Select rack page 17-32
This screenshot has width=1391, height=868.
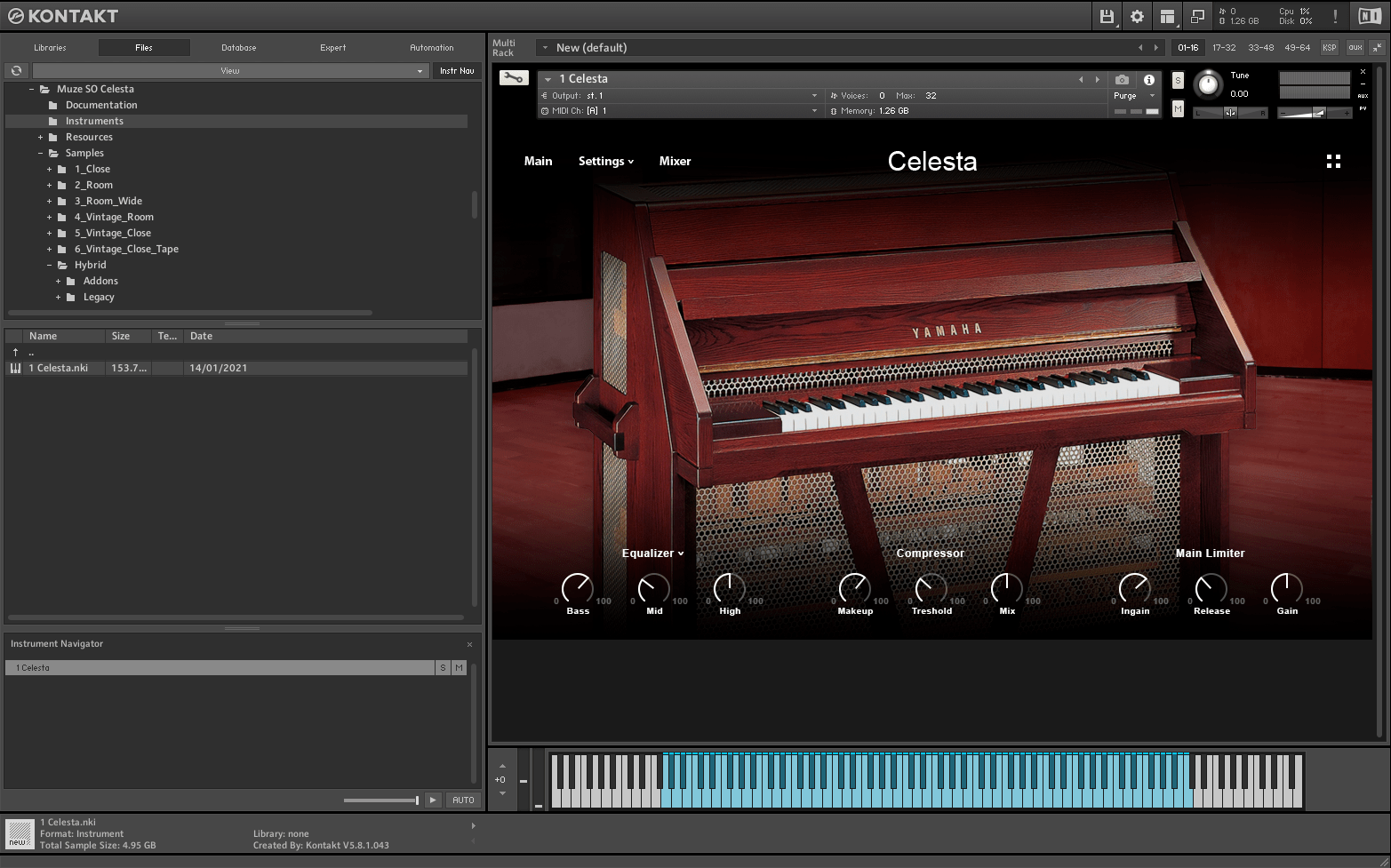1224,47
